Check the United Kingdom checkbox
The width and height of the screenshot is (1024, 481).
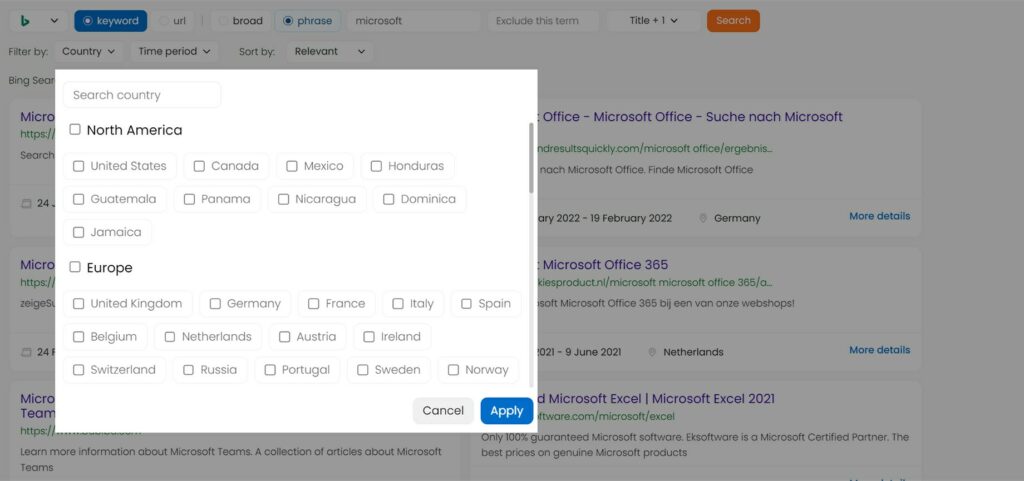tap(78, 303)
